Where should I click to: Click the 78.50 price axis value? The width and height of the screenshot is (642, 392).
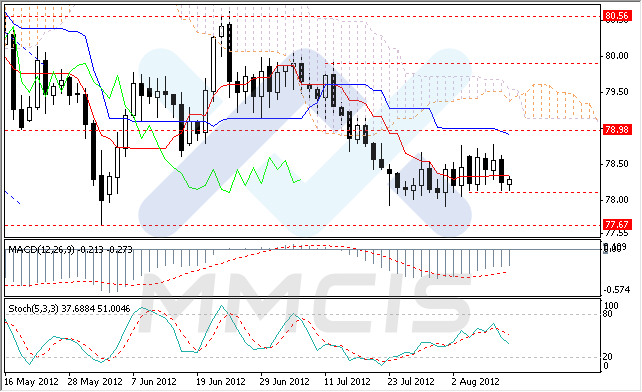click(617, 164)
